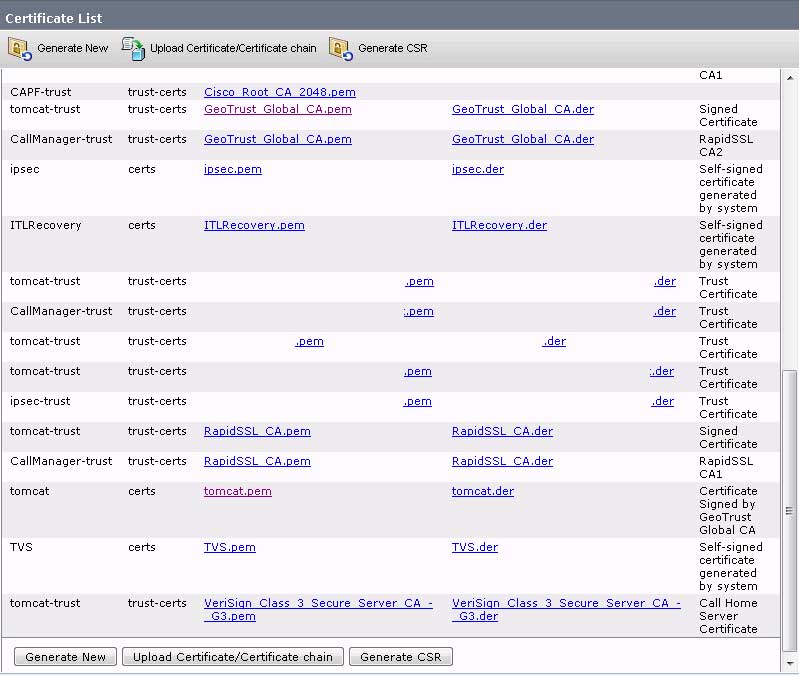The image size is (799, 675).
Task: Open the .der link in ipsec-trust row
Action: click(662, 401)
